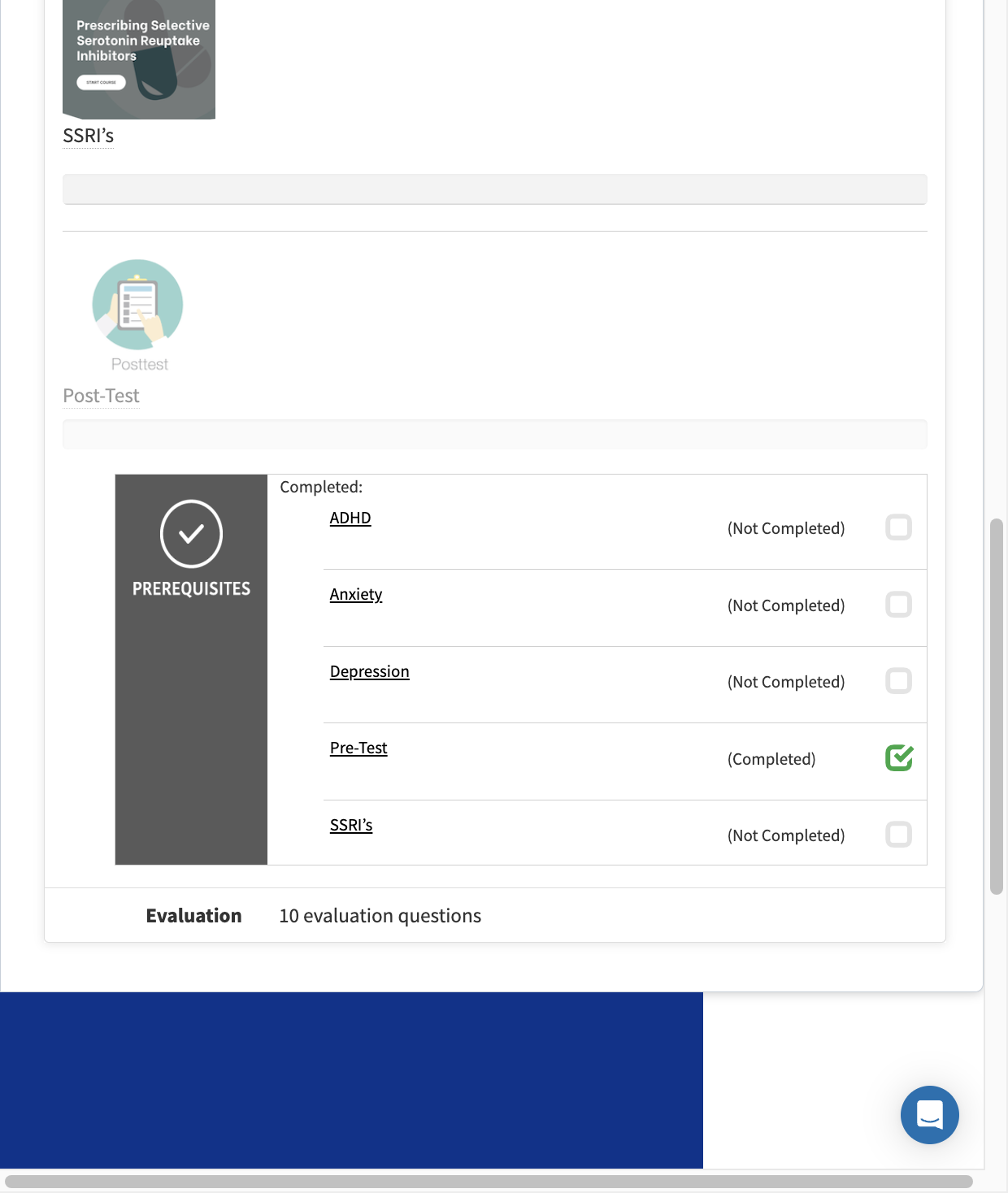The width and height of the screenshot is (1008, 1193).
Task: Open the Anxiety prerequisite link
Action: tap(356, 595)
